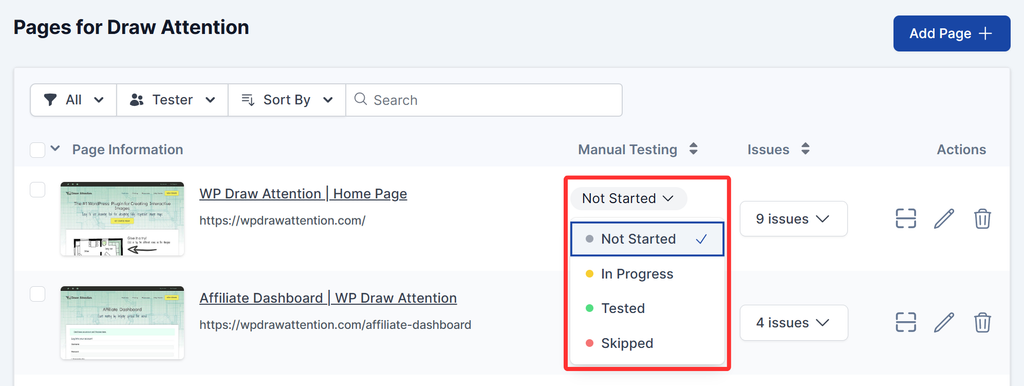Screen dimensions: 1024x386
Task: Open the All filter dropdown
Action: point(73,100)
